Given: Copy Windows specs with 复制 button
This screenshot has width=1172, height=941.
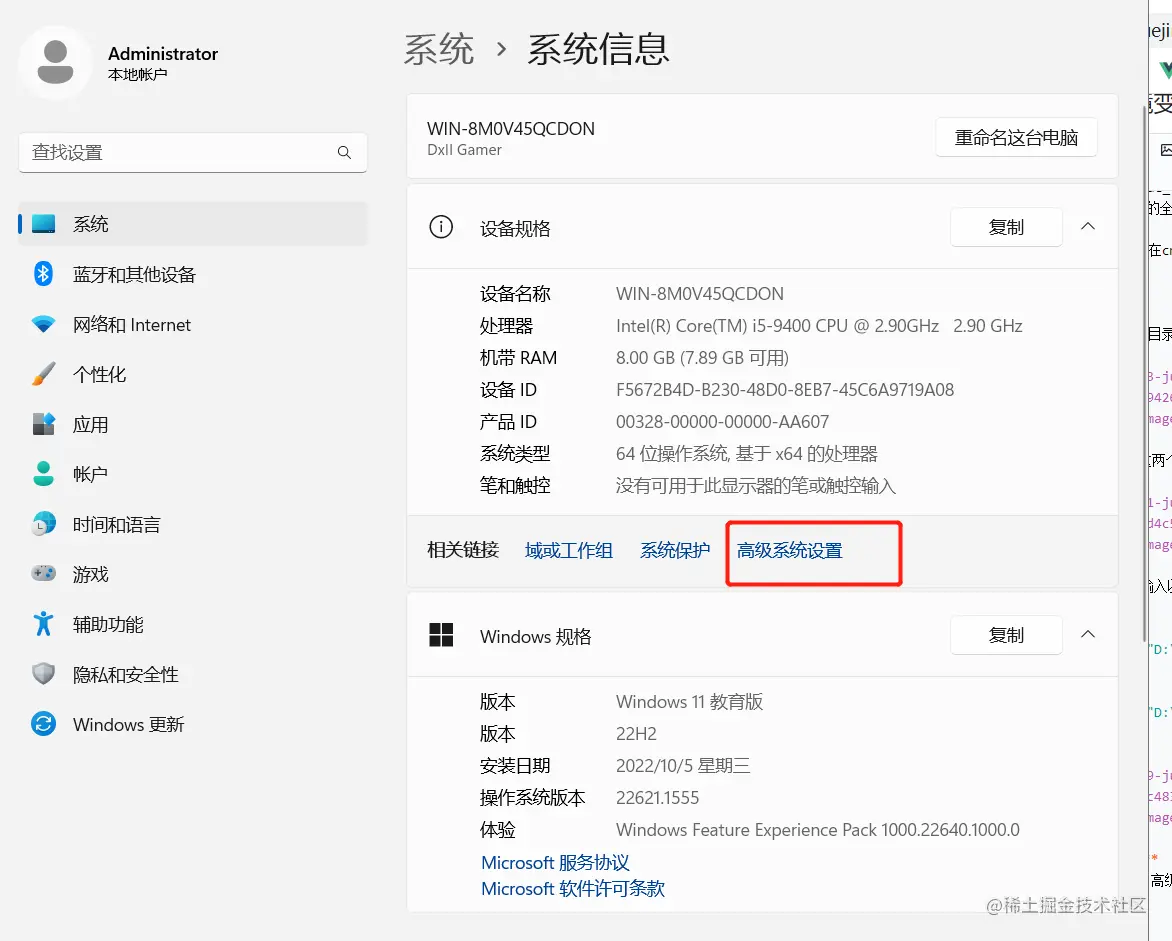Looking at the screenshot, I should [1006, 635].
